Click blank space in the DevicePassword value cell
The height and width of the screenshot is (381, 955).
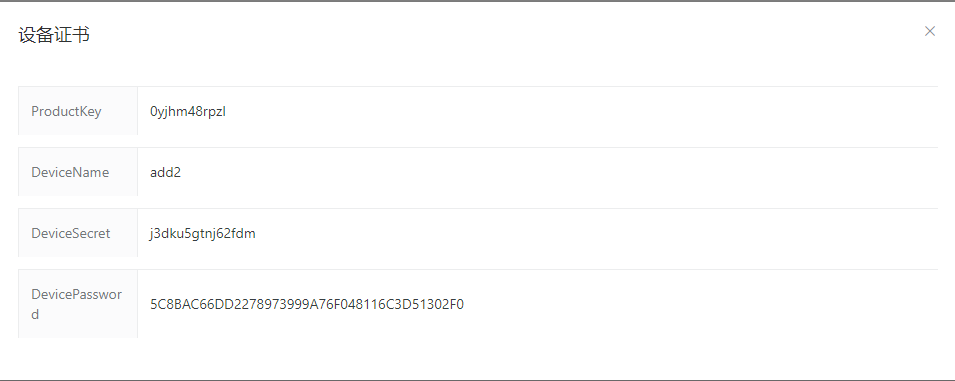click(x=700, y=304)
